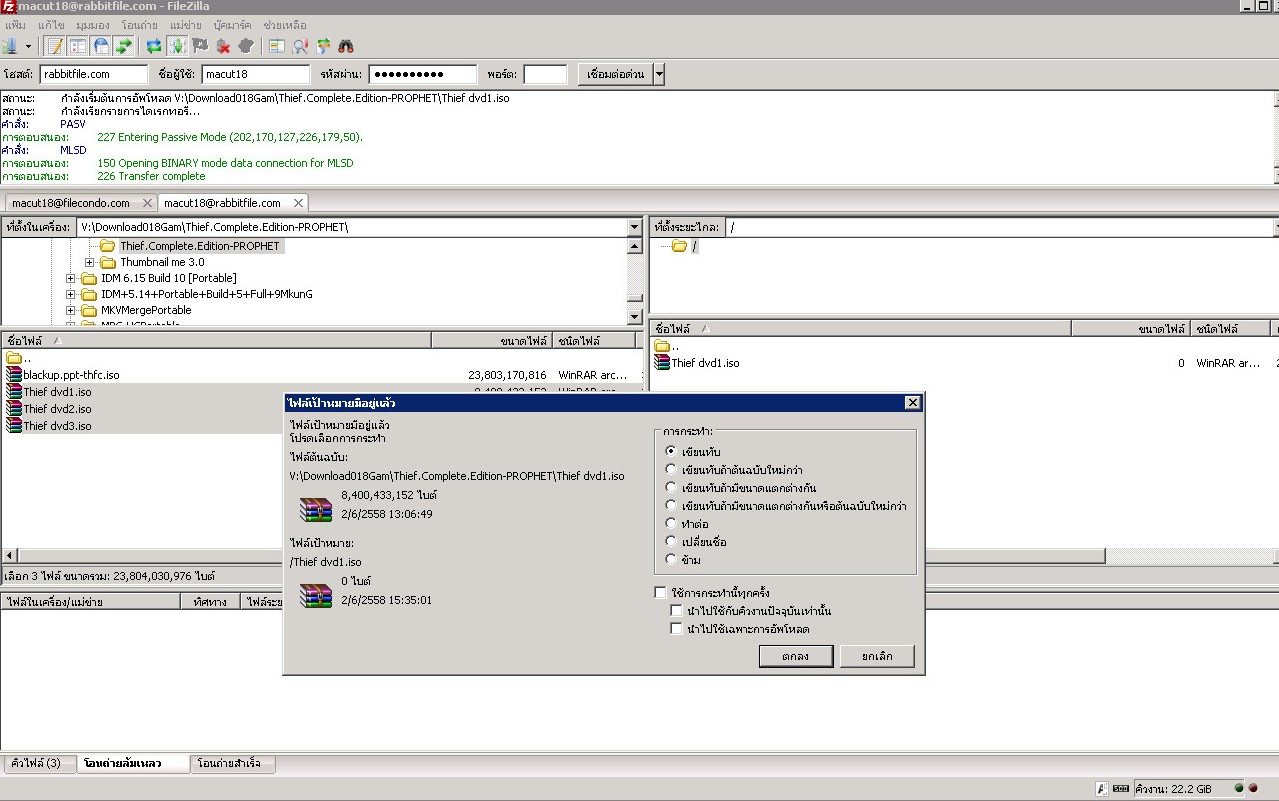Open the แก้ไข menu
Image resolution: width=1279 pixels, height=801 pixels.
pyautogui.click(x=51, y=23)
